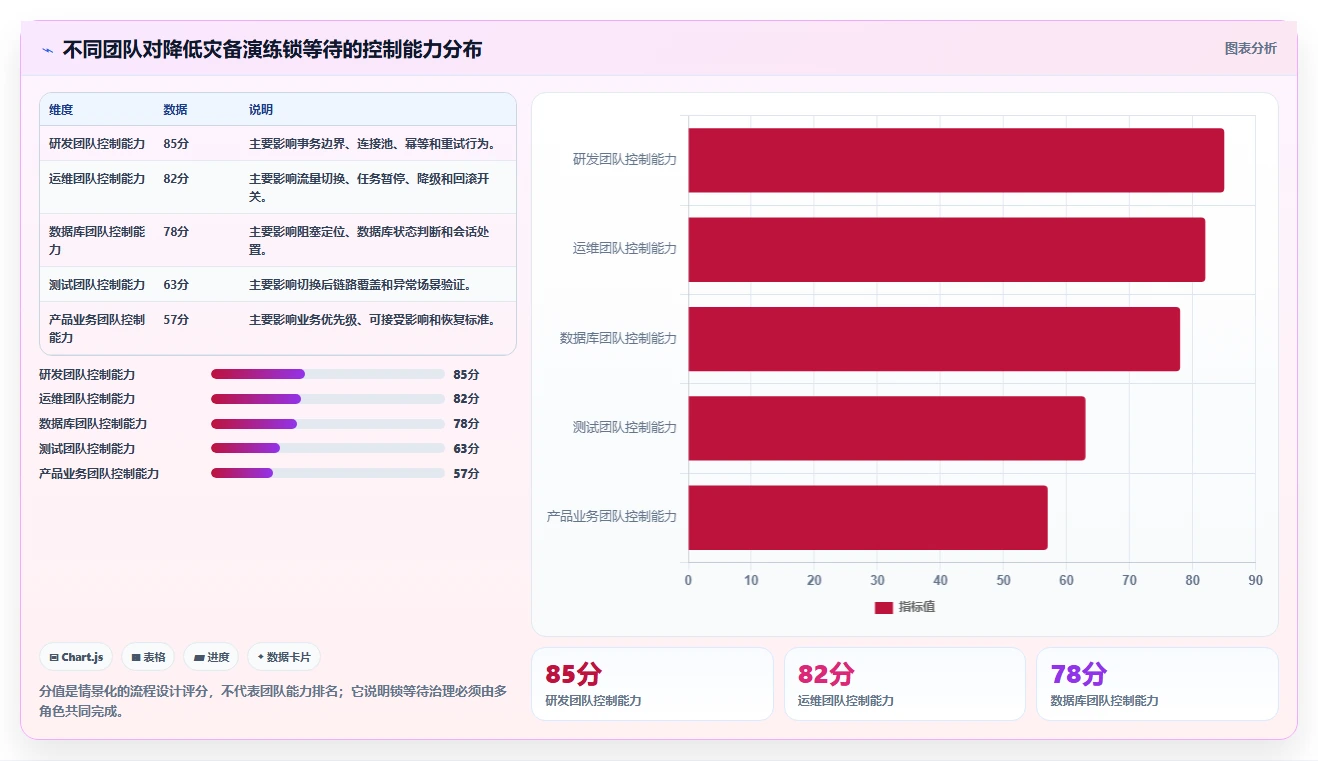Image resolution: width=1318 pixels, height=761 pixels.
Task: Click the chart bar for 数据库团队控制能力
Action: click(934, 338)
